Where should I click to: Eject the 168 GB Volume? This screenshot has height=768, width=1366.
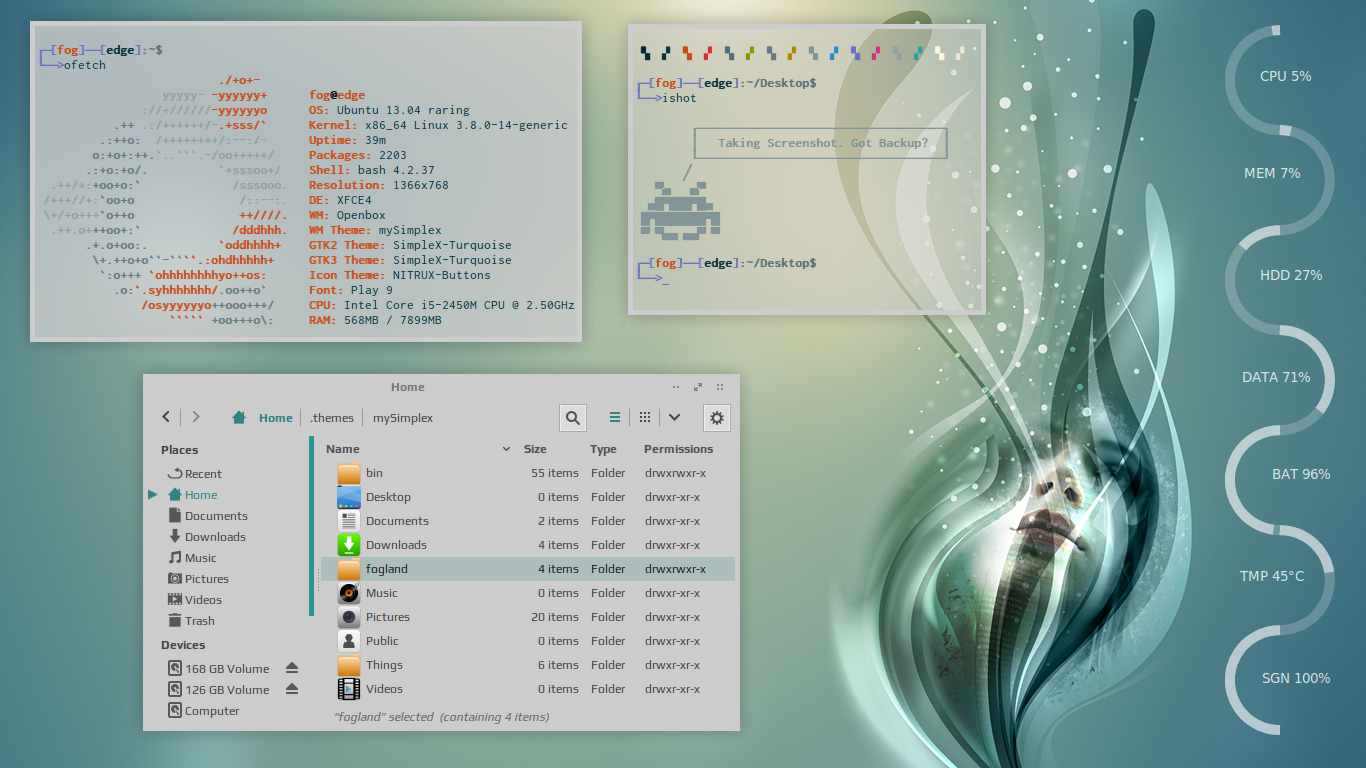[x=292, y=668]
